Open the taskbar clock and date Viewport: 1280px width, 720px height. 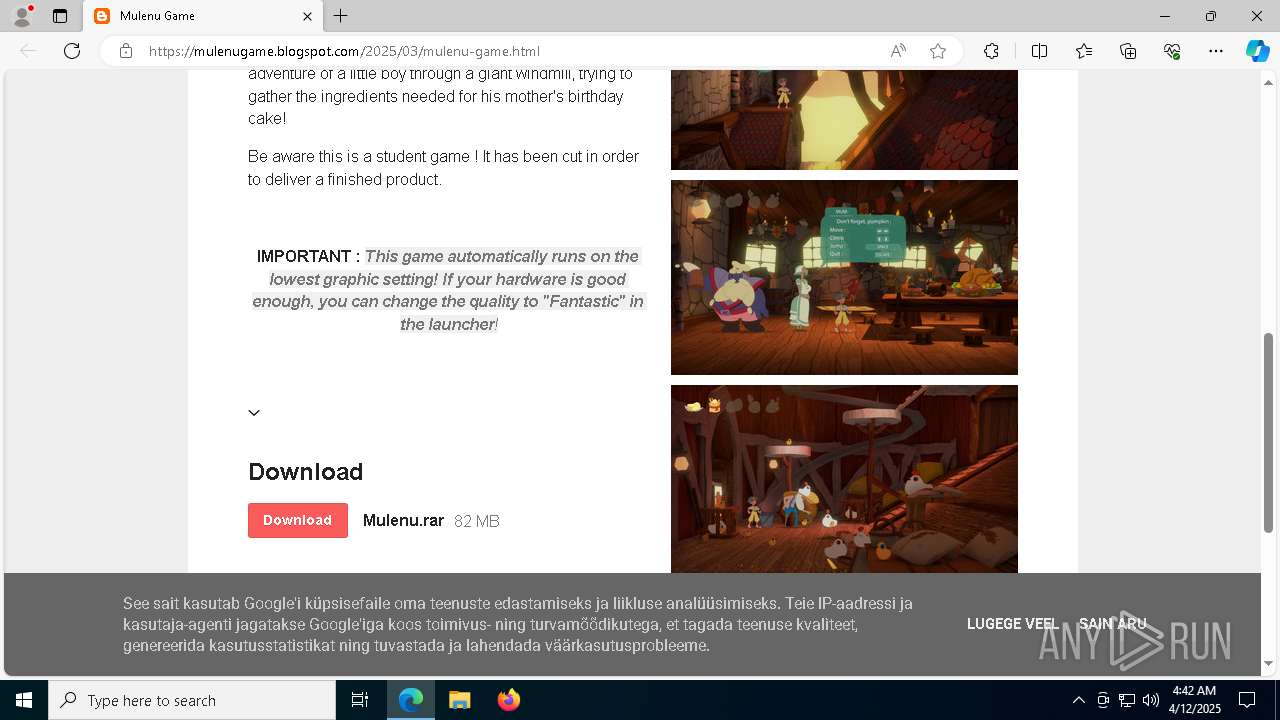1194,700
